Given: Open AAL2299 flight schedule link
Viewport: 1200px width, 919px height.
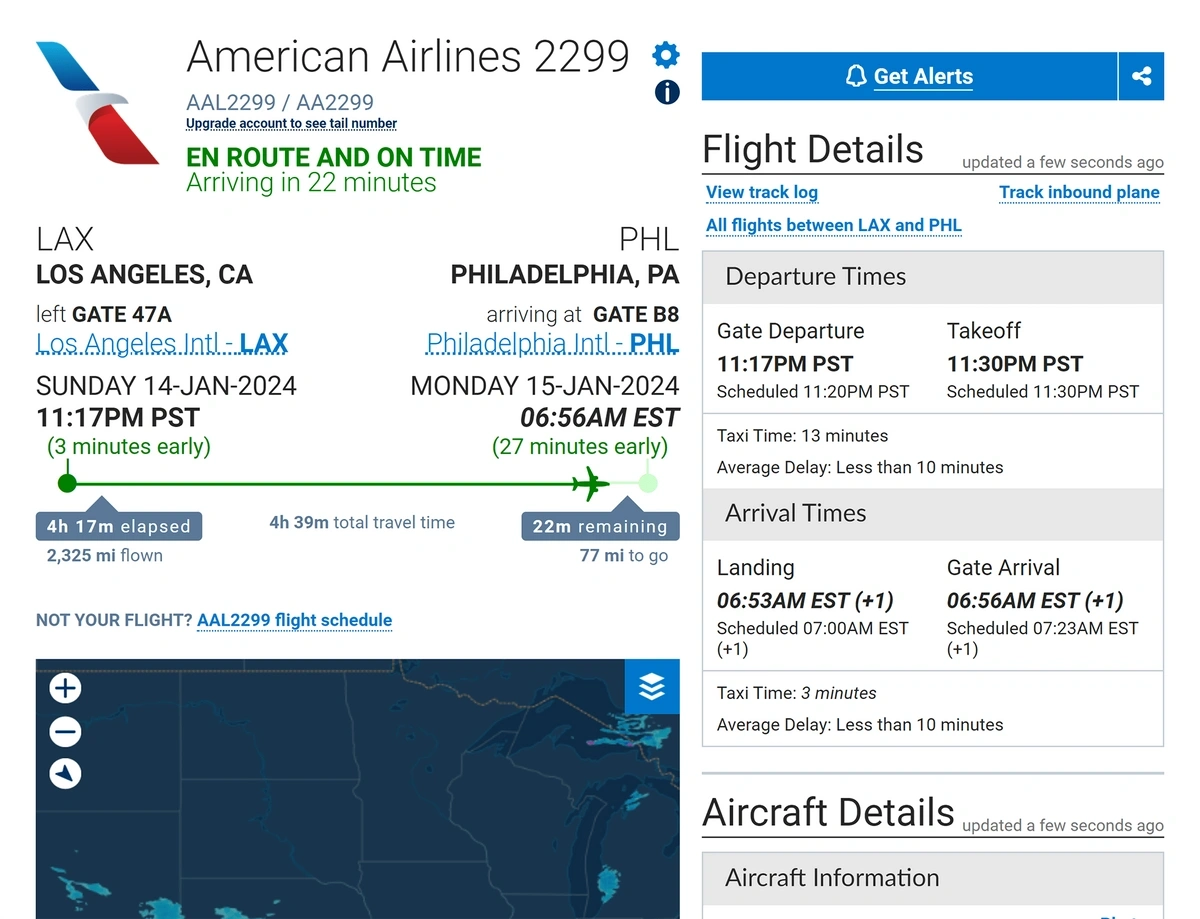Looking at the screenshot, I should click(294, 620).
